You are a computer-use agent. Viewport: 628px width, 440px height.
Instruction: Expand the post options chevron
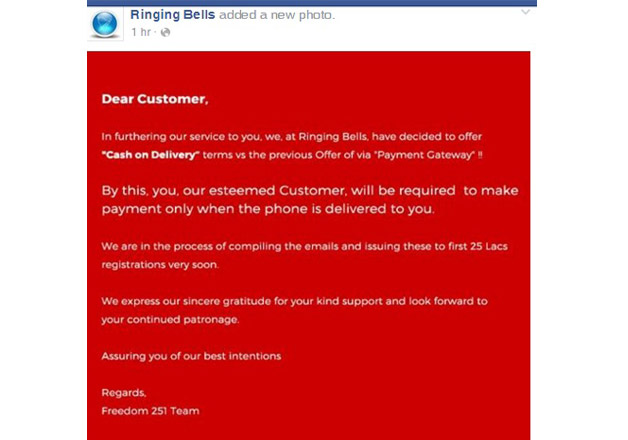pyautogui.click(x=525, y=12)
